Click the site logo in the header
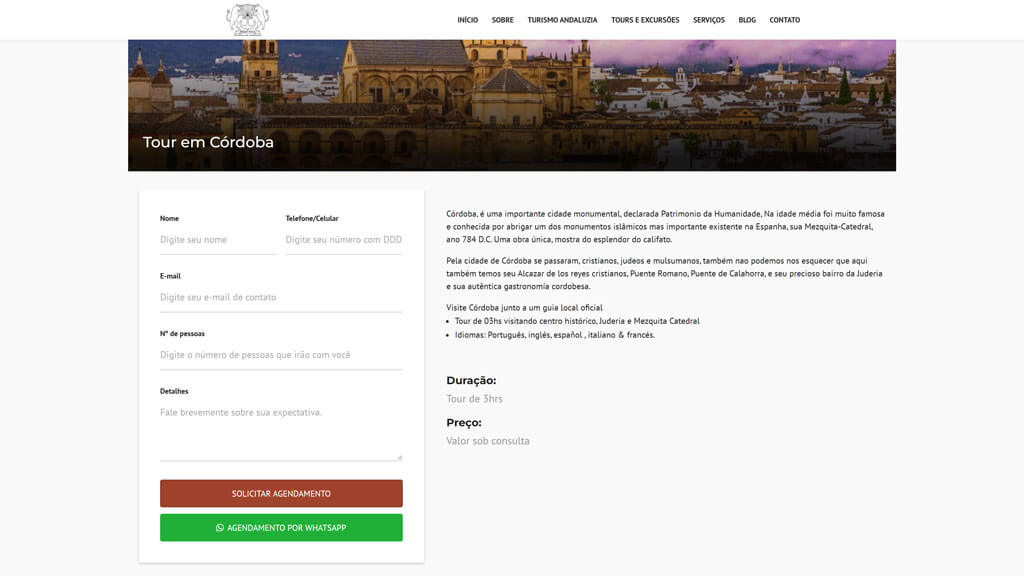 248,20
